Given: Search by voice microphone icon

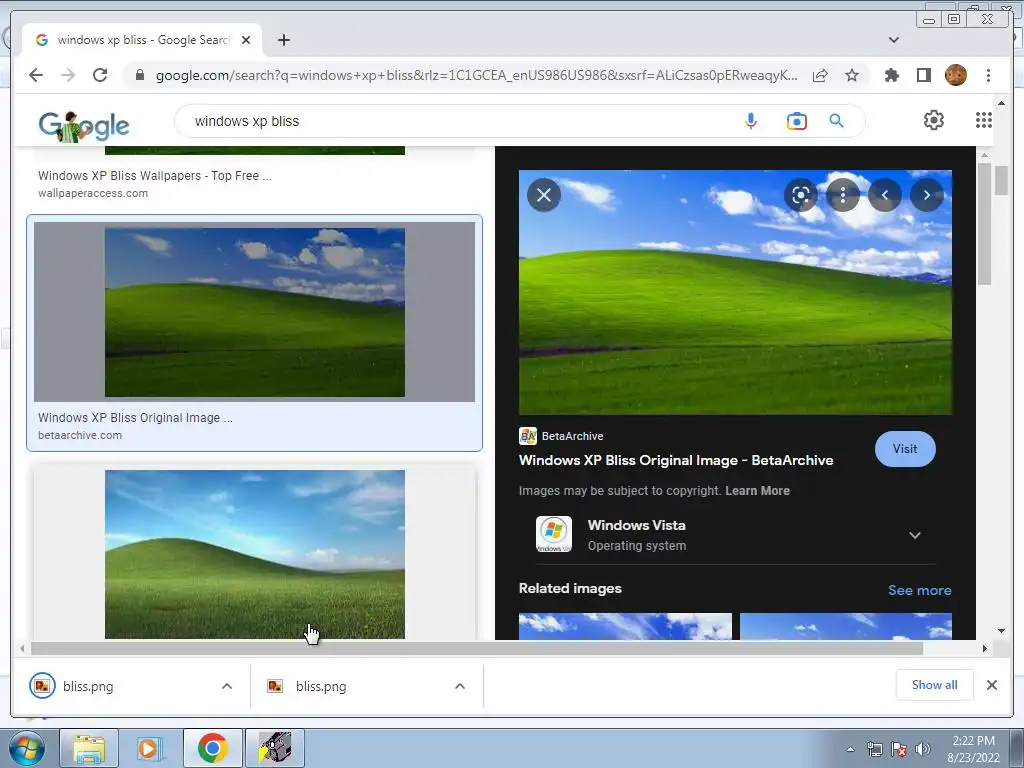Looking at the screenshot, I should pos(751,121).
